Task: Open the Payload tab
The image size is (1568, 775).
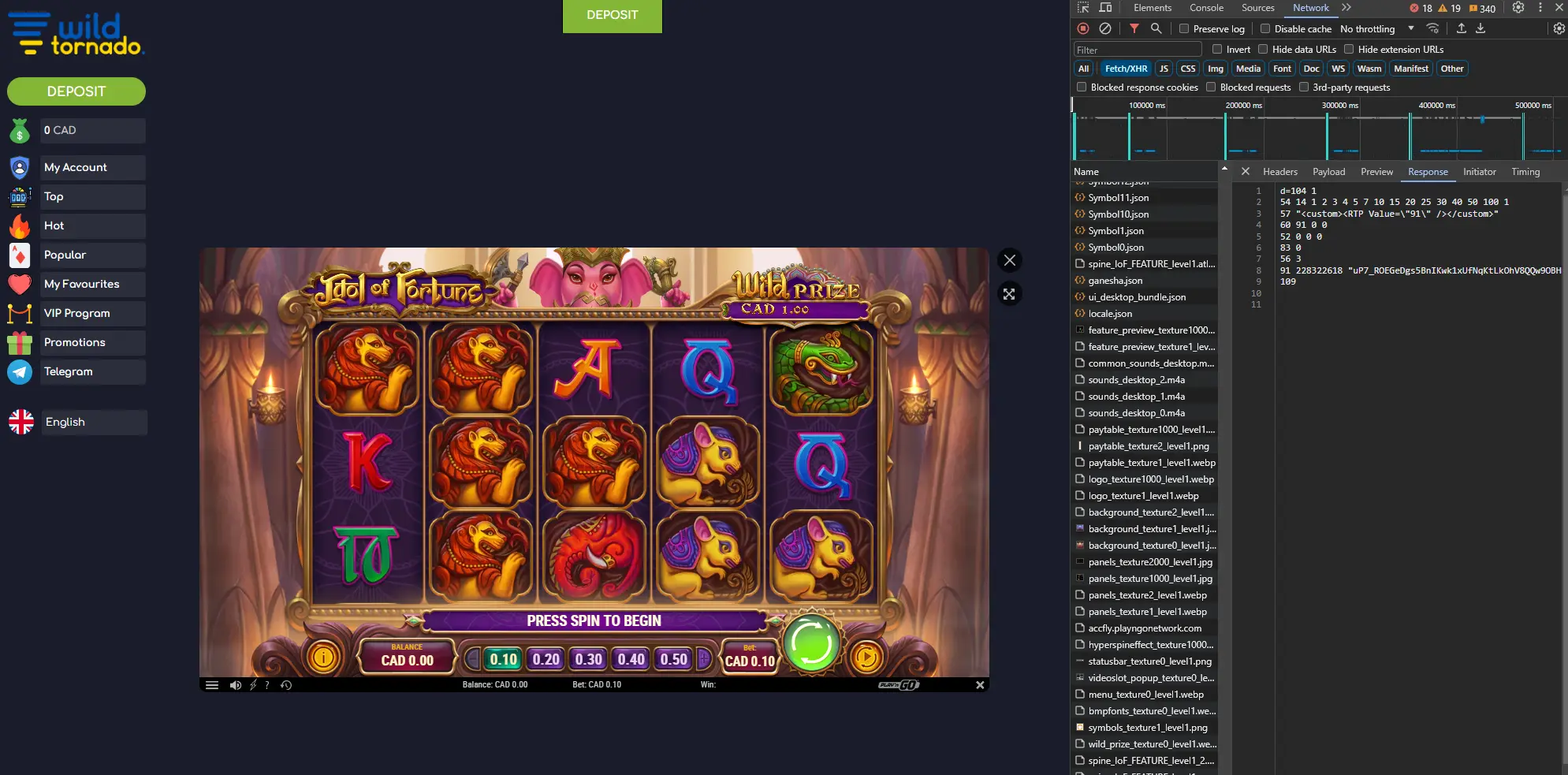Action: pyautogui.click(x=1328, y=172)
